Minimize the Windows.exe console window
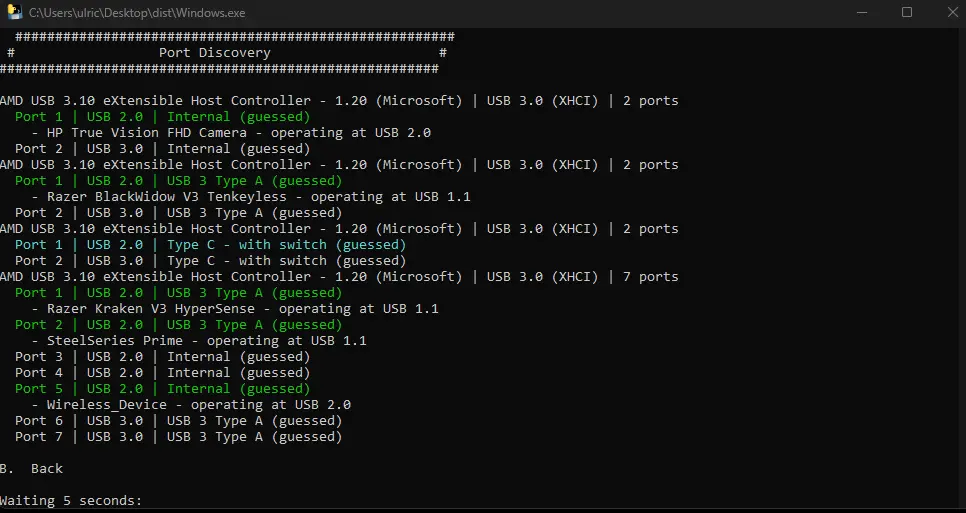Screen dimensions: 966x513 coord(862,12)
